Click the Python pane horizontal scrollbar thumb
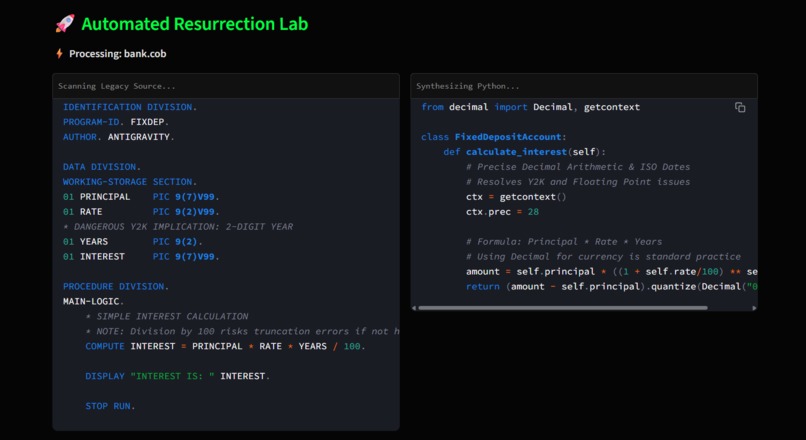The width and height of the screenshot is (806, 440). (562, 308)
